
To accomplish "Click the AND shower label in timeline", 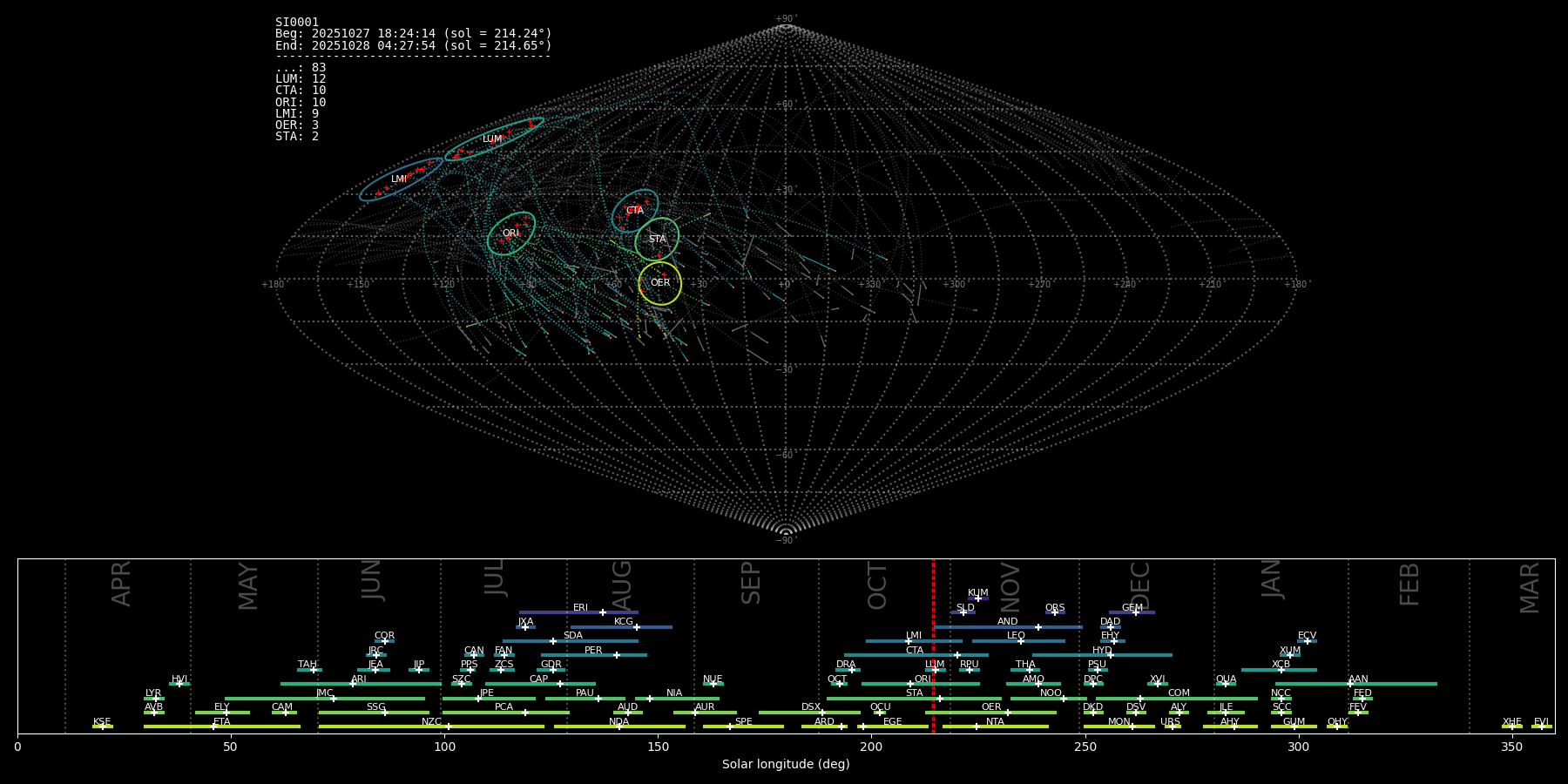I will [x=1007, y=622].
